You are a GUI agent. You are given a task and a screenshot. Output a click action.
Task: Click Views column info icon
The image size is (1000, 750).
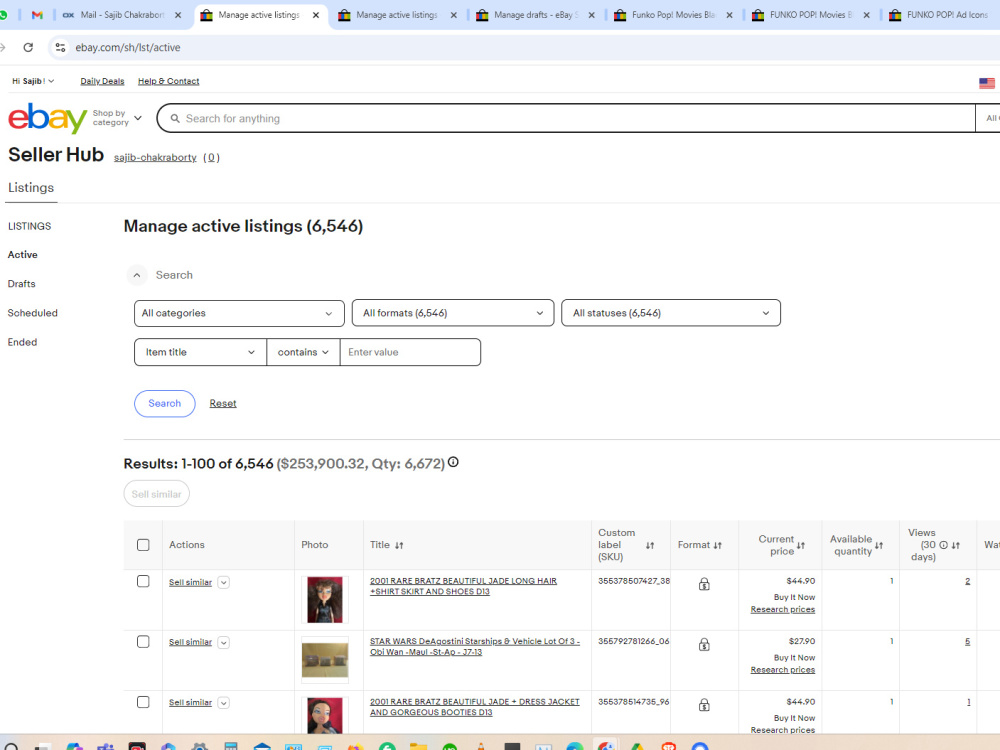(943, 545)
